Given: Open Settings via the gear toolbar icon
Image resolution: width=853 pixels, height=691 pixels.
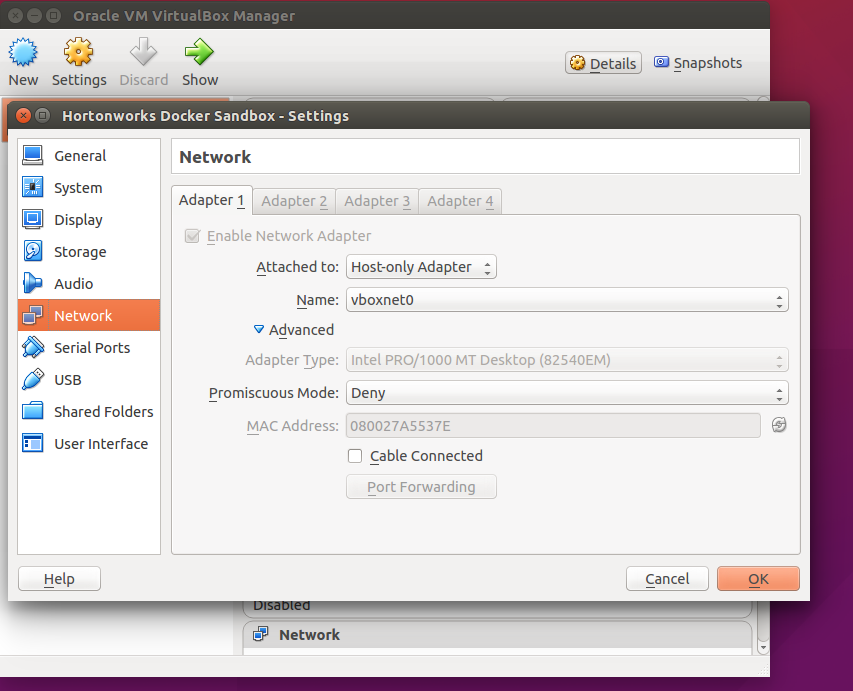Looking at the screenshot, I should (78, 52).
